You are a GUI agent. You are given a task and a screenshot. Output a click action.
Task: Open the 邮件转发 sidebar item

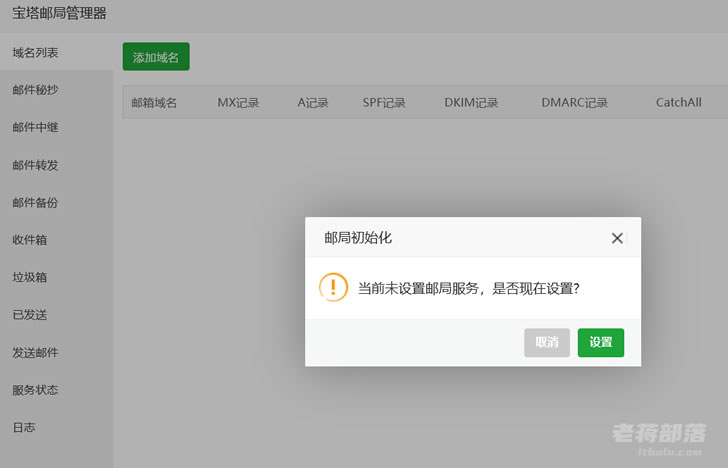(57, 165)
